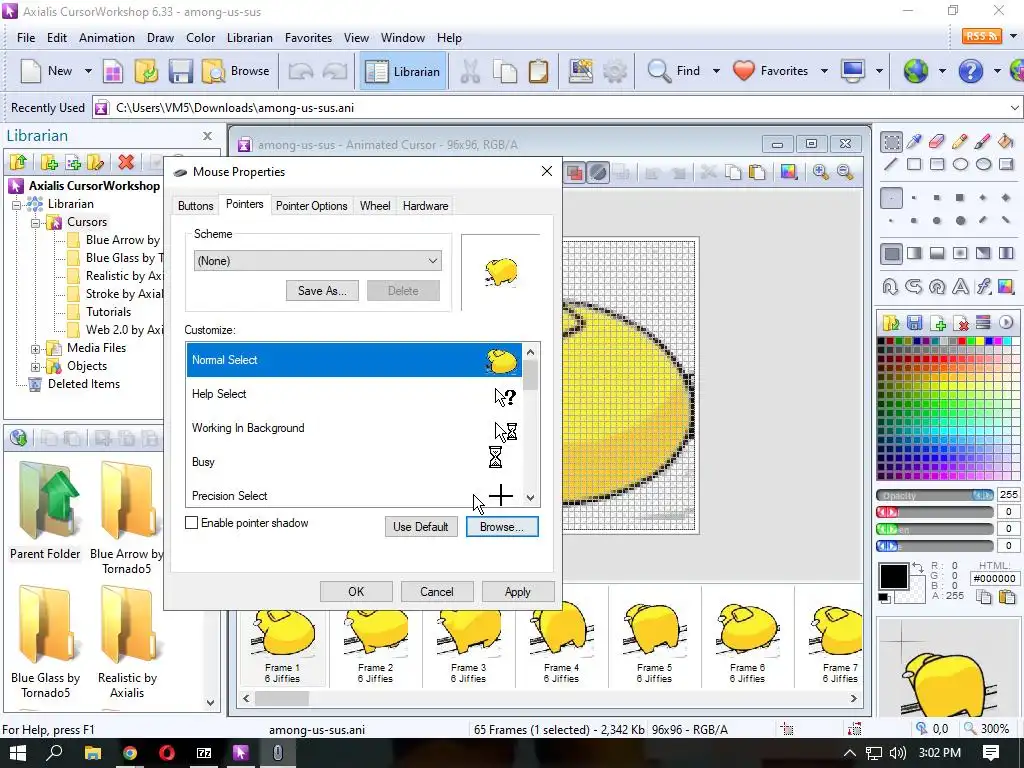
Task: Toggle diagonal gradient fill mode
Action: click(x=983, y=253)
